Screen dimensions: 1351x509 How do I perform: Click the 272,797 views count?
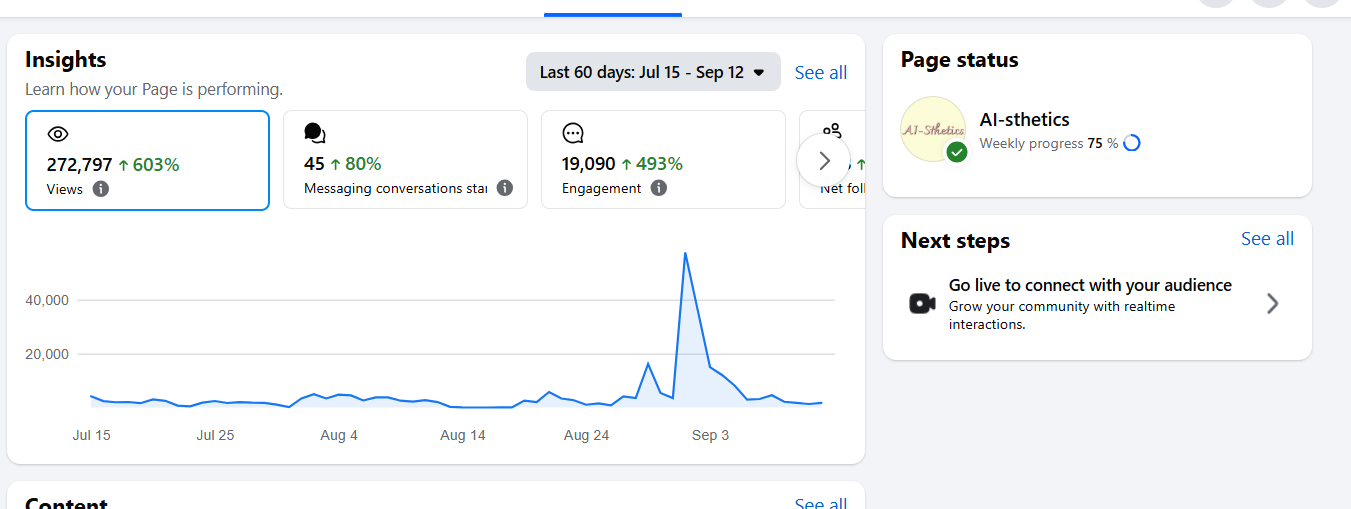click(x=79, y=164)
